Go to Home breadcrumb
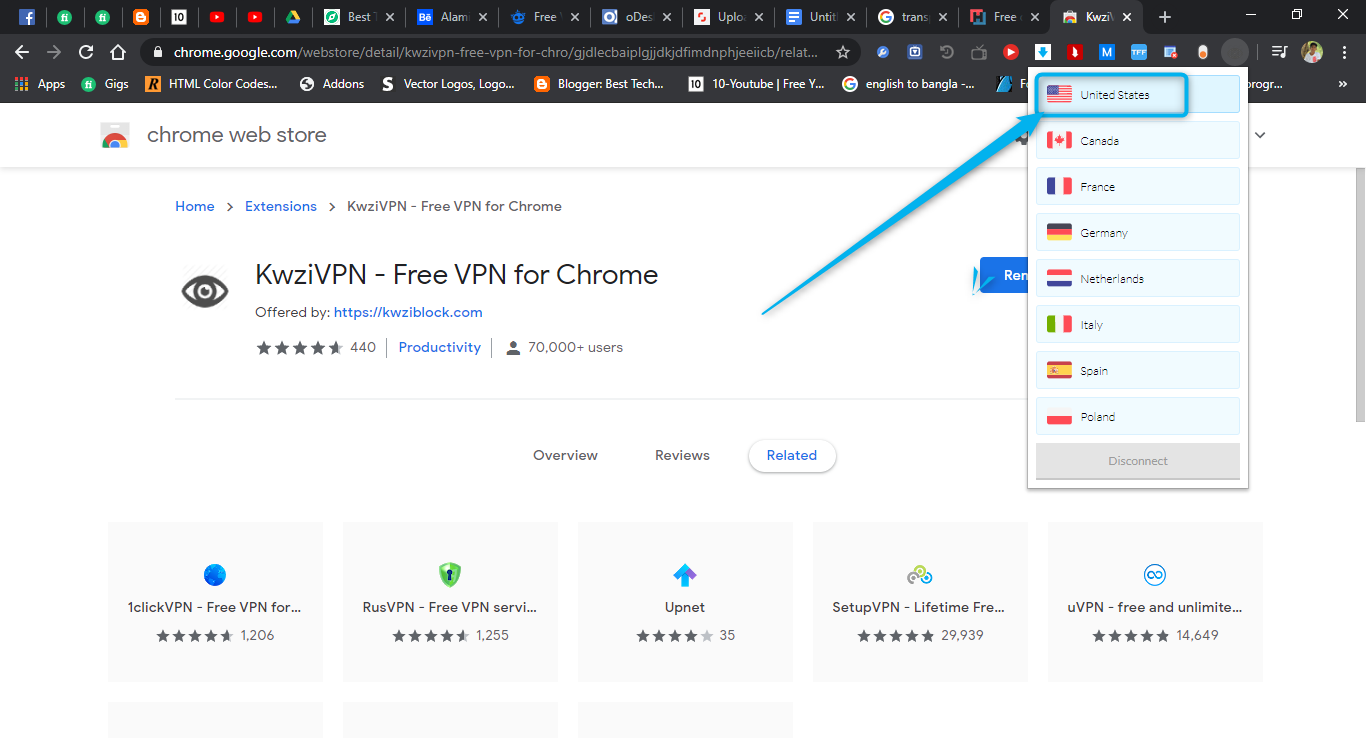This screenshot has height=738, width=1366. (x=195, y=206)
